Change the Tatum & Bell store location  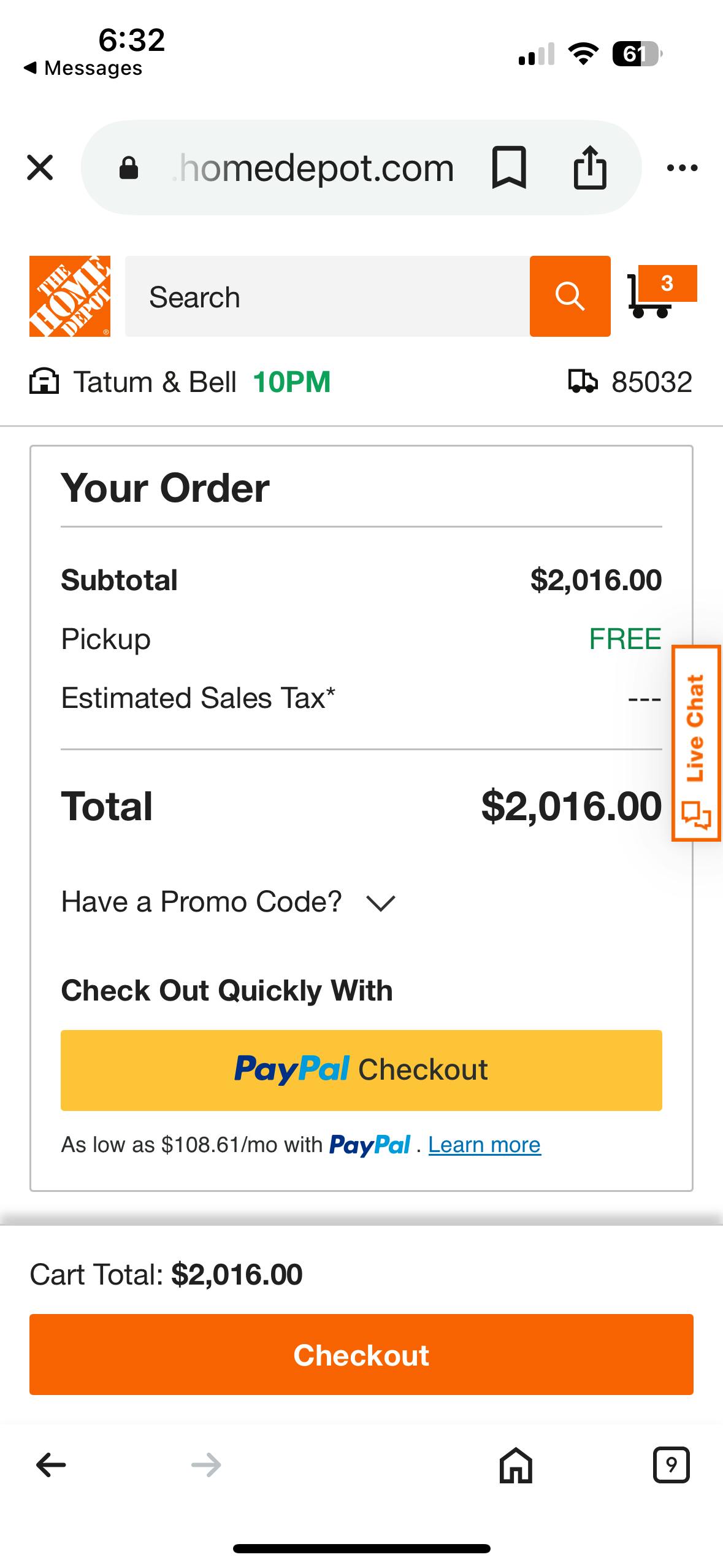[x=153, y=382]
